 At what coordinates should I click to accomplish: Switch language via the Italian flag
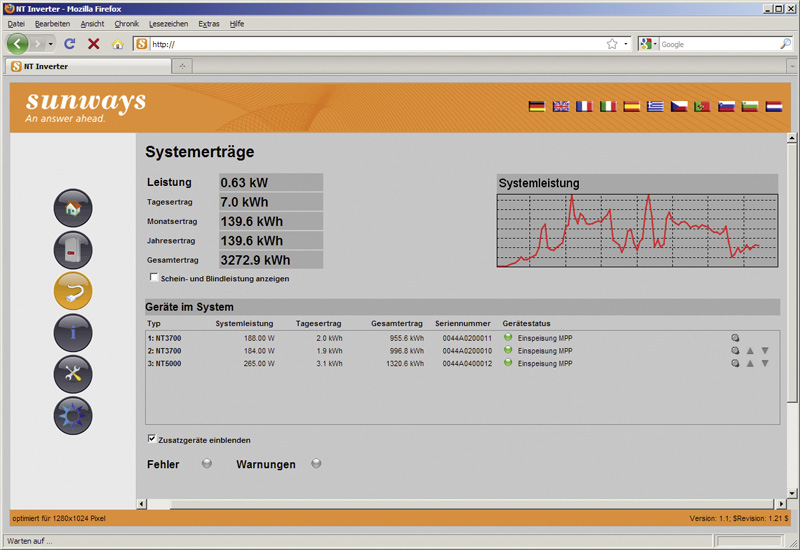coord(608,106)
